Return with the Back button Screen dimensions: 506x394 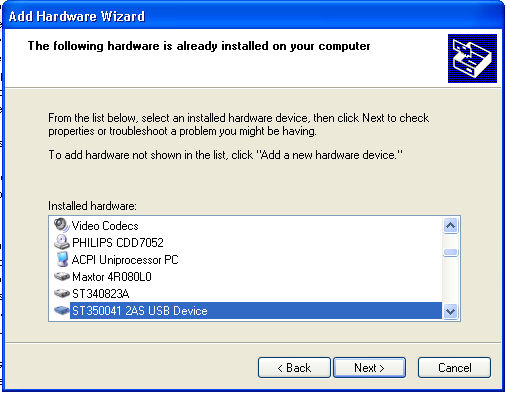[x=294, y=368]
